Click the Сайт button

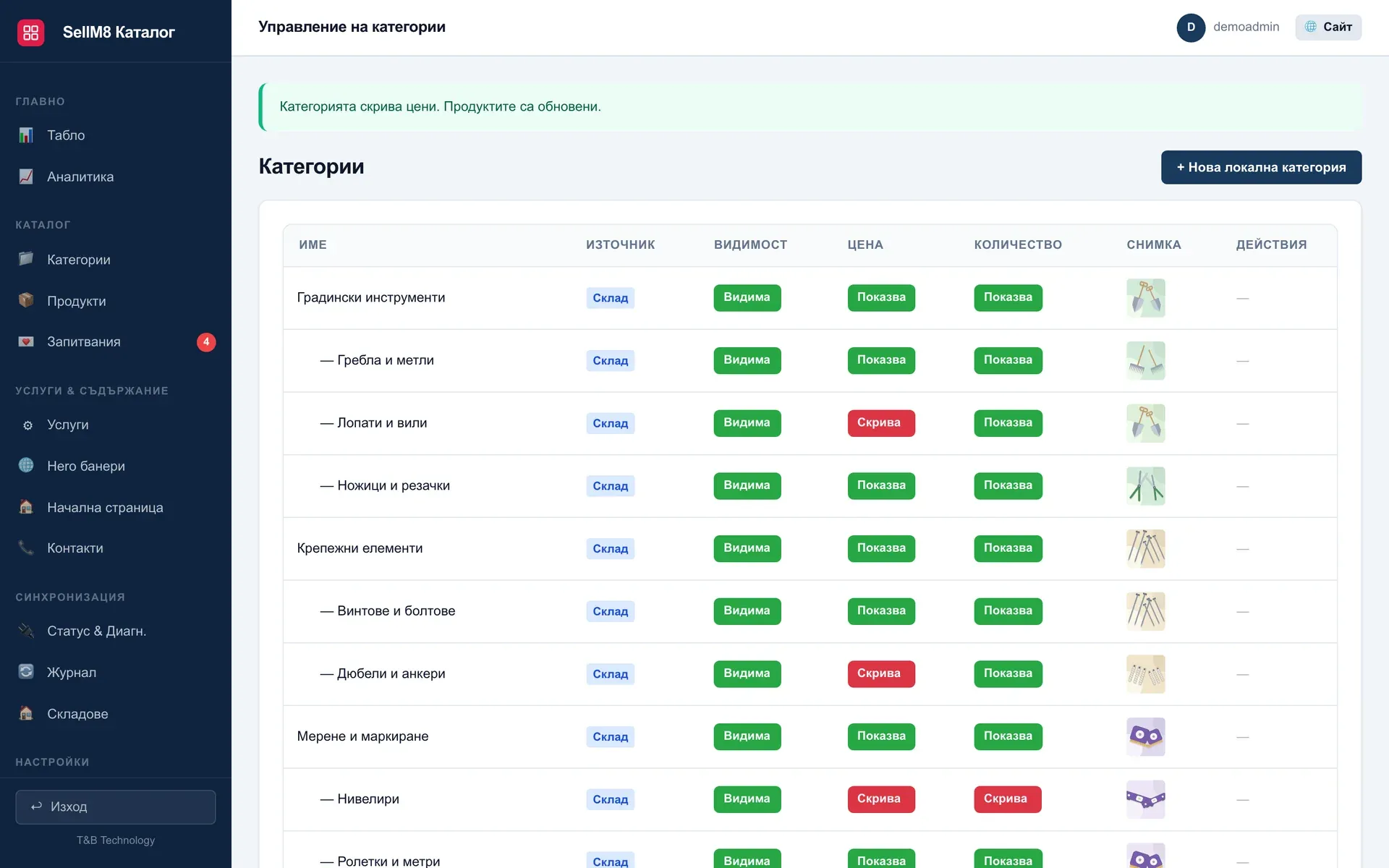click(1328, 27)
